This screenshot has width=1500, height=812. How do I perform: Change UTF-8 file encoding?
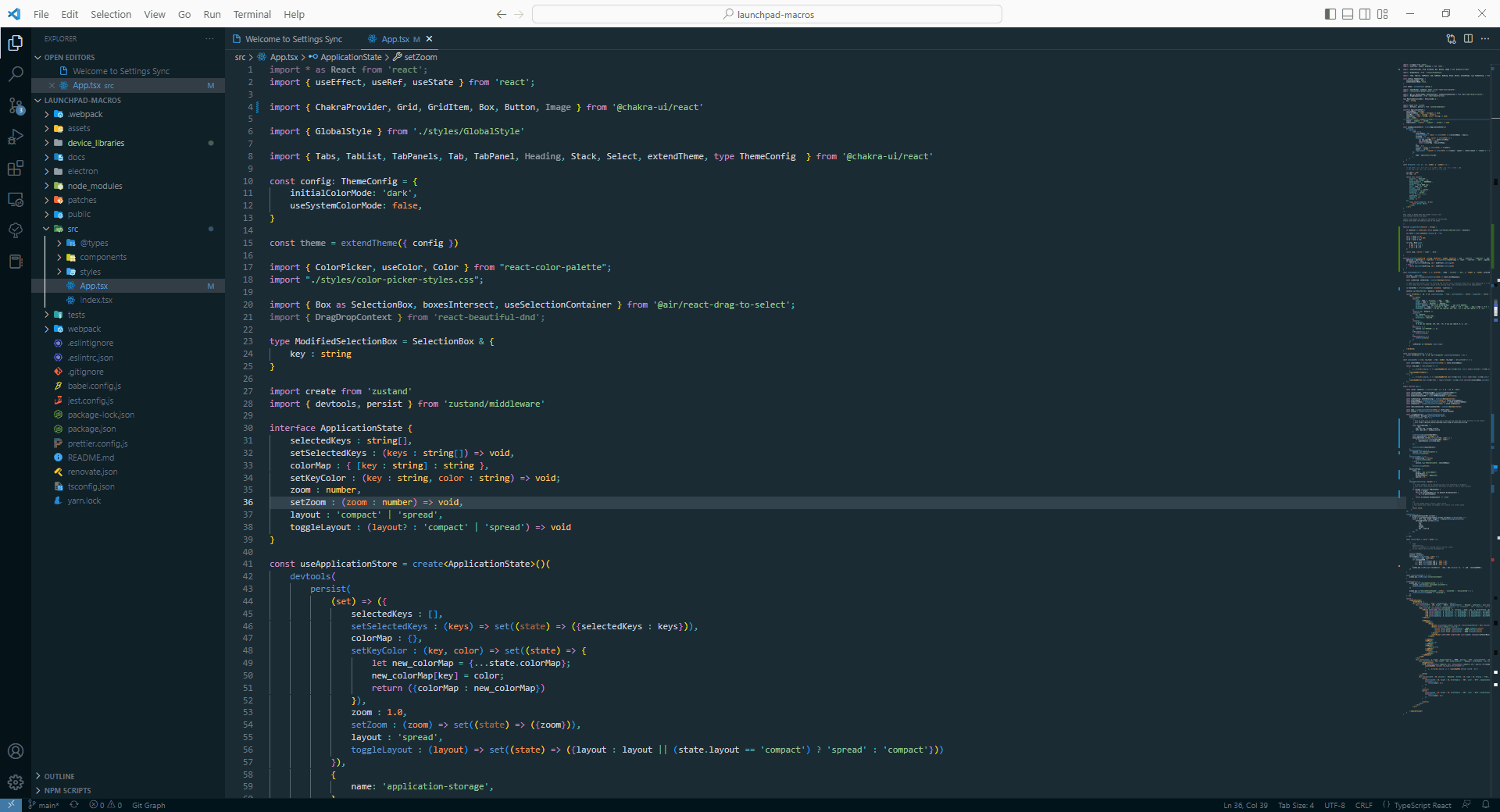[x=1334, y=805]
